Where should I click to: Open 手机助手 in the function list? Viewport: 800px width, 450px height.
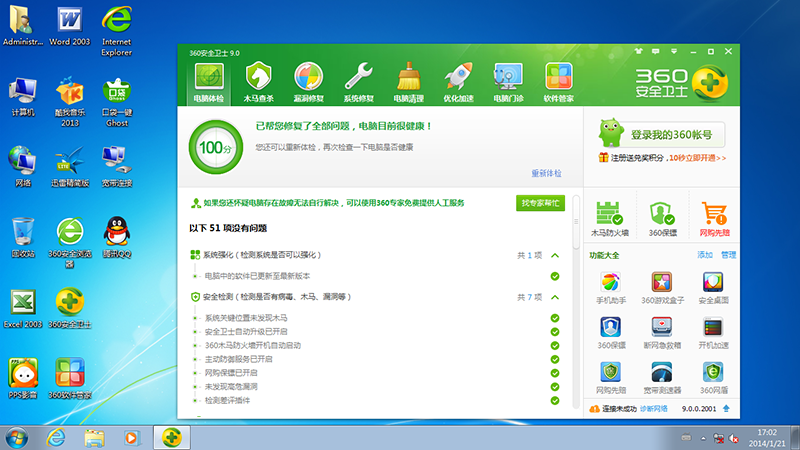(x=611, y=287)
